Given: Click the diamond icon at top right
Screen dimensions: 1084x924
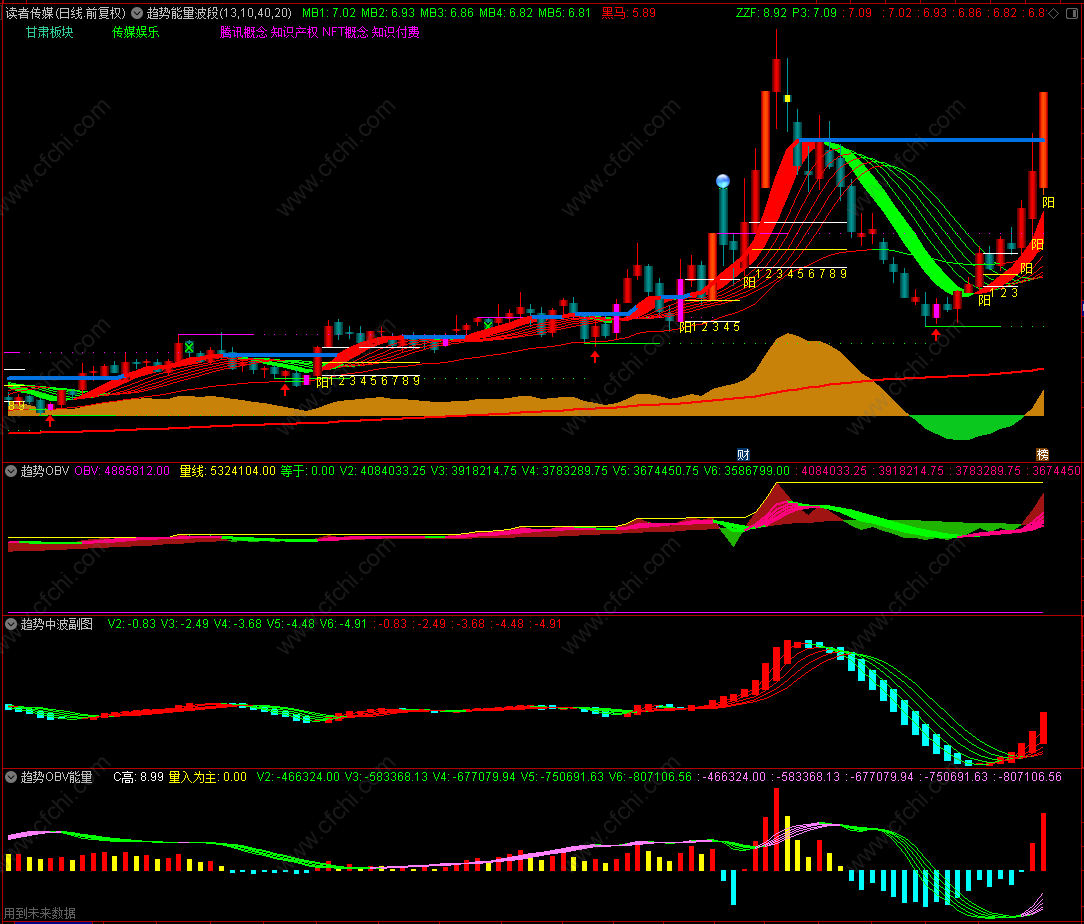Looking at the screenshot, I should pos(1054,13).
